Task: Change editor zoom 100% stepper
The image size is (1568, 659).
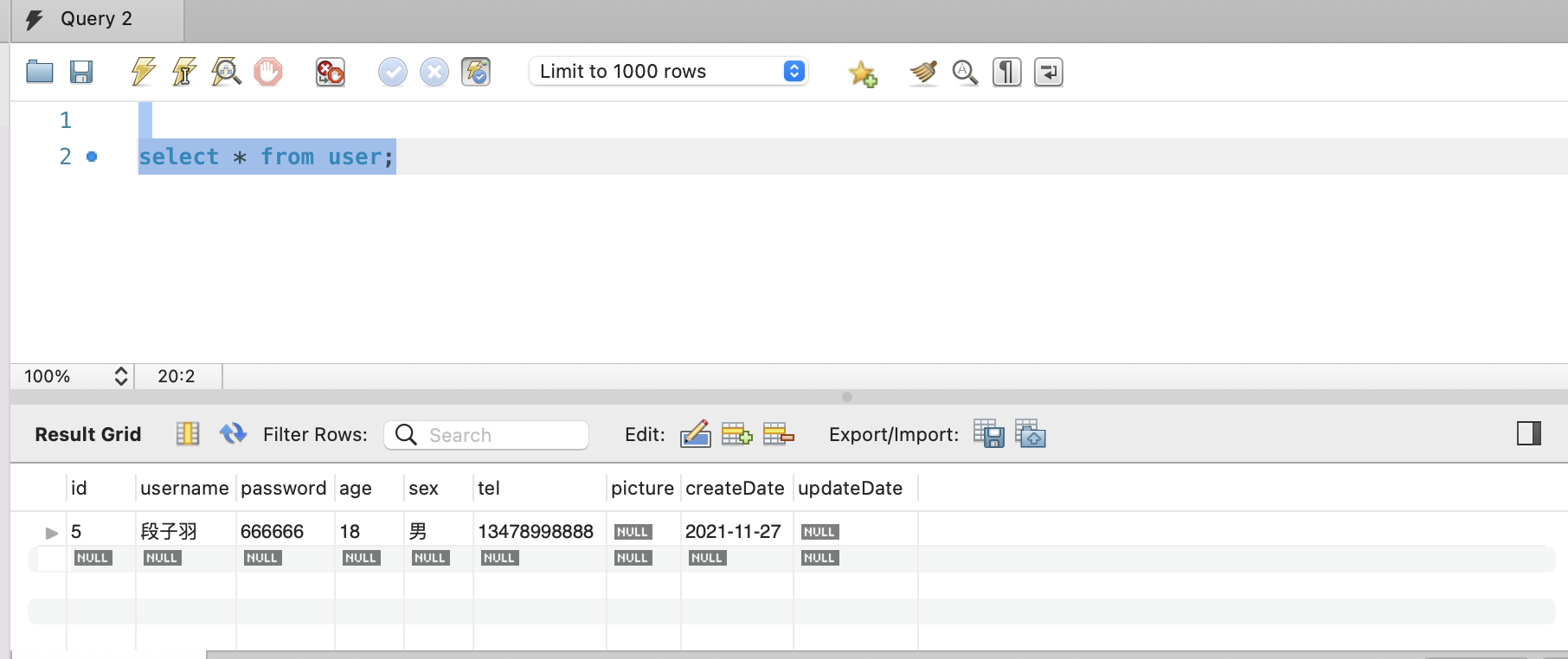Action: [x=121, y=376]
